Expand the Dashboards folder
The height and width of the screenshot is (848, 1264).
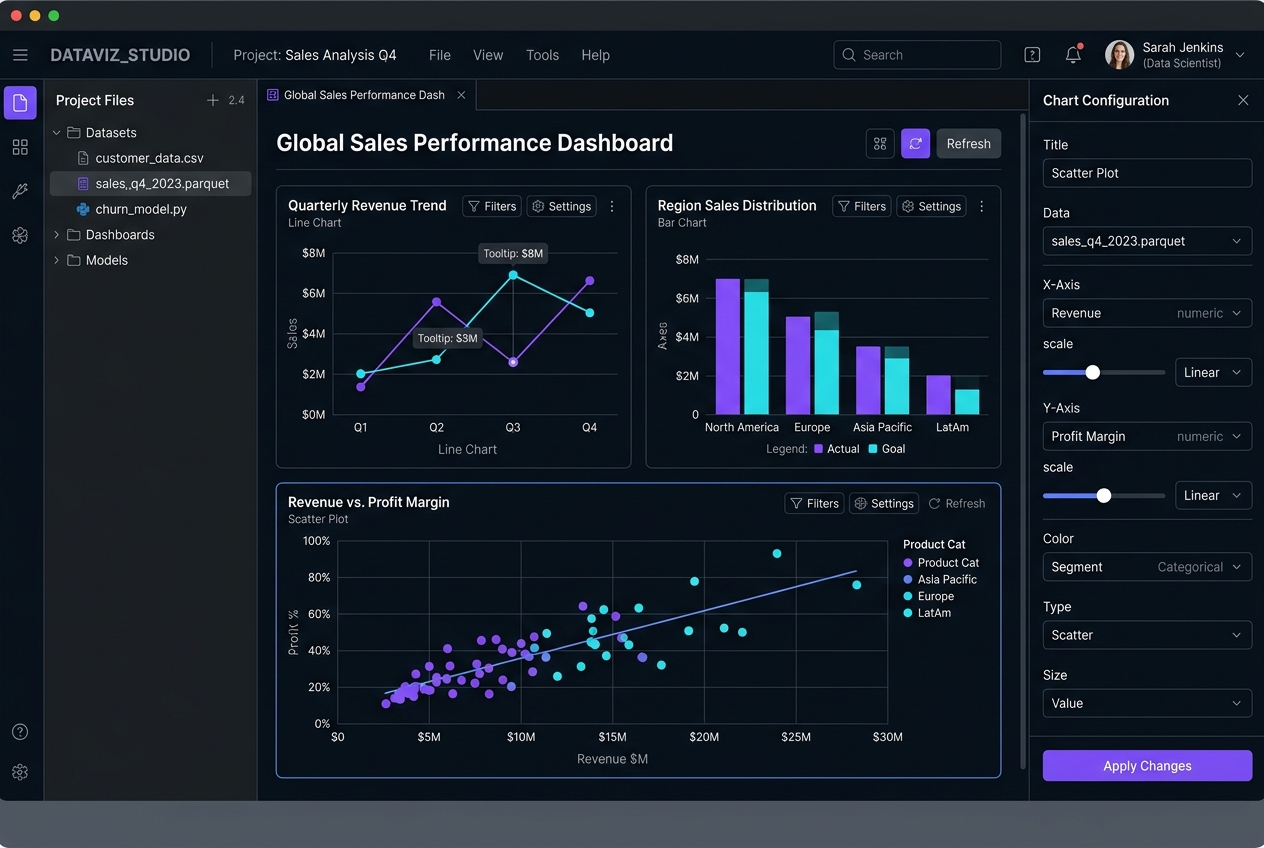(57, 234)
